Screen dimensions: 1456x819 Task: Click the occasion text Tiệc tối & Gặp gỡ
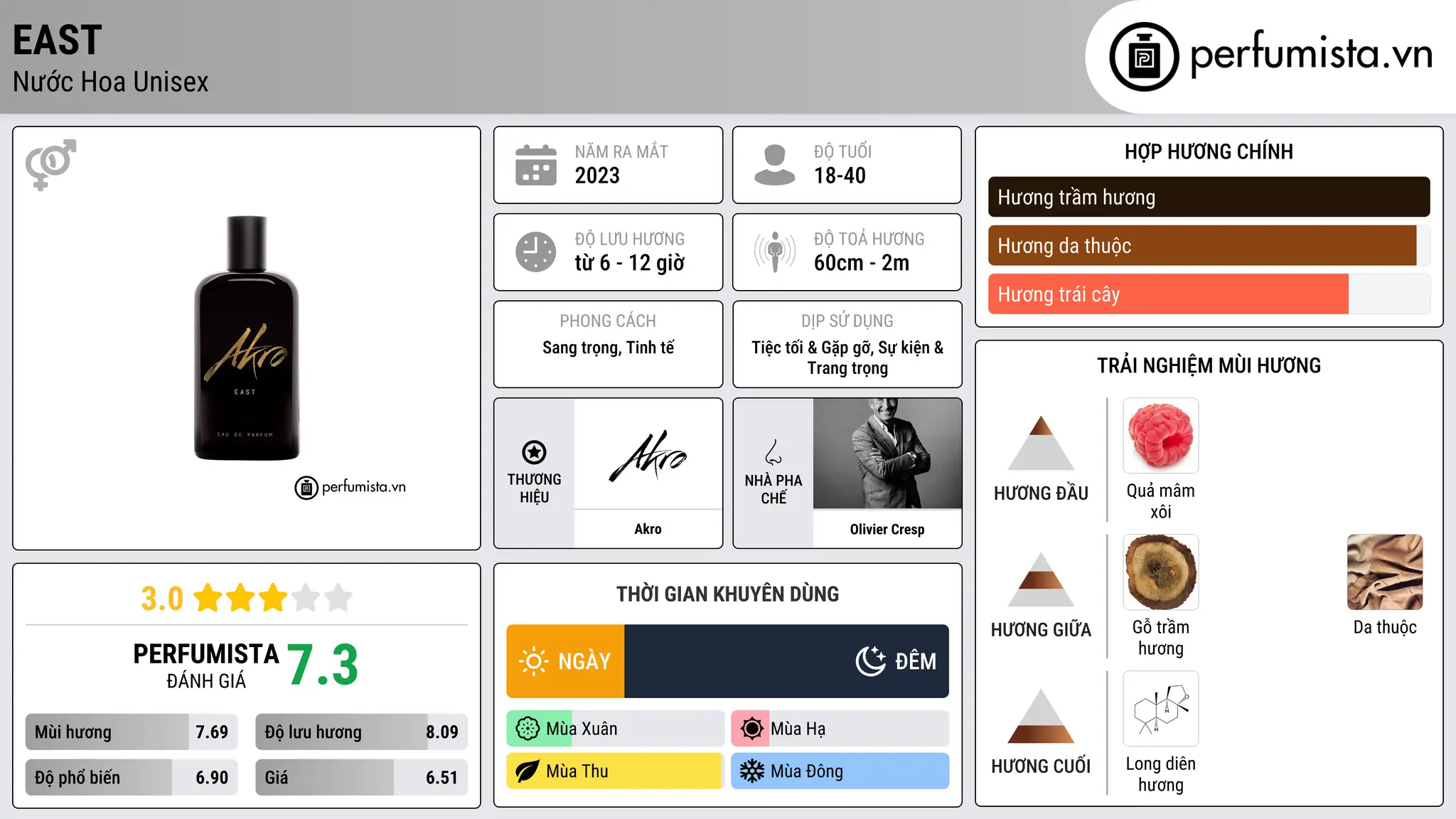pos(813,348)
